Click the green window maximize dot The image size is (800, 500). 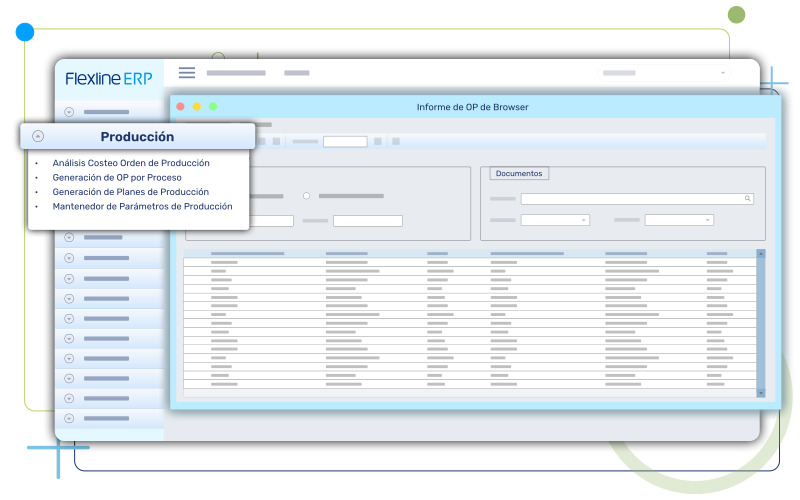tap(213, 106)
